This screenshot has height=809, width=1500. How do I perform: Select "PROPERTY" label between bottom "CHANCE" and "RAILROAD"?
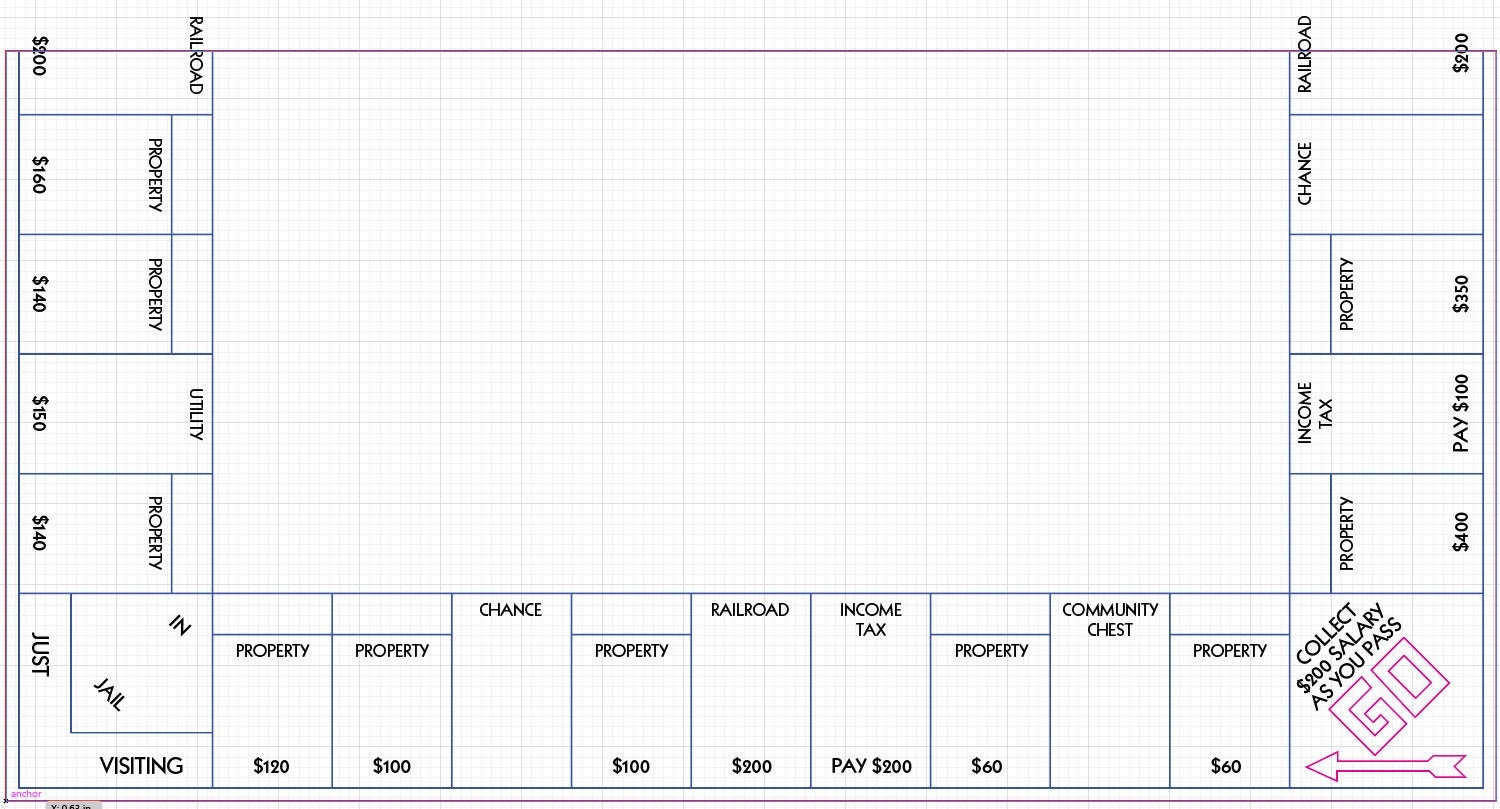(631, 651)
